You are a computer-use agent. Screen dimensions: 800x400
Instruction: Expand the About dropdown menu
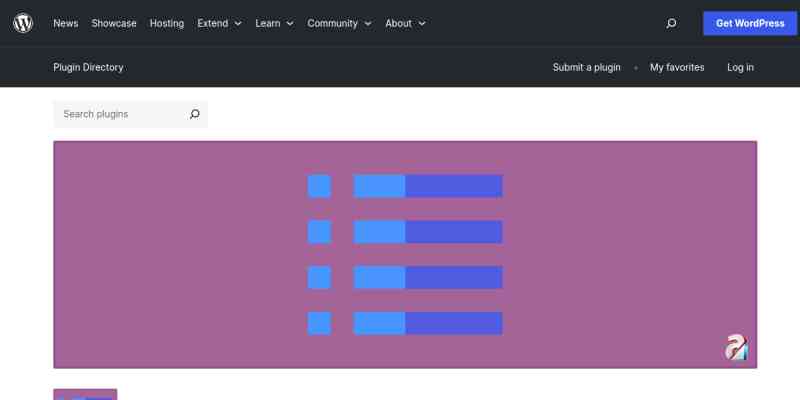(x=405, y=23)
